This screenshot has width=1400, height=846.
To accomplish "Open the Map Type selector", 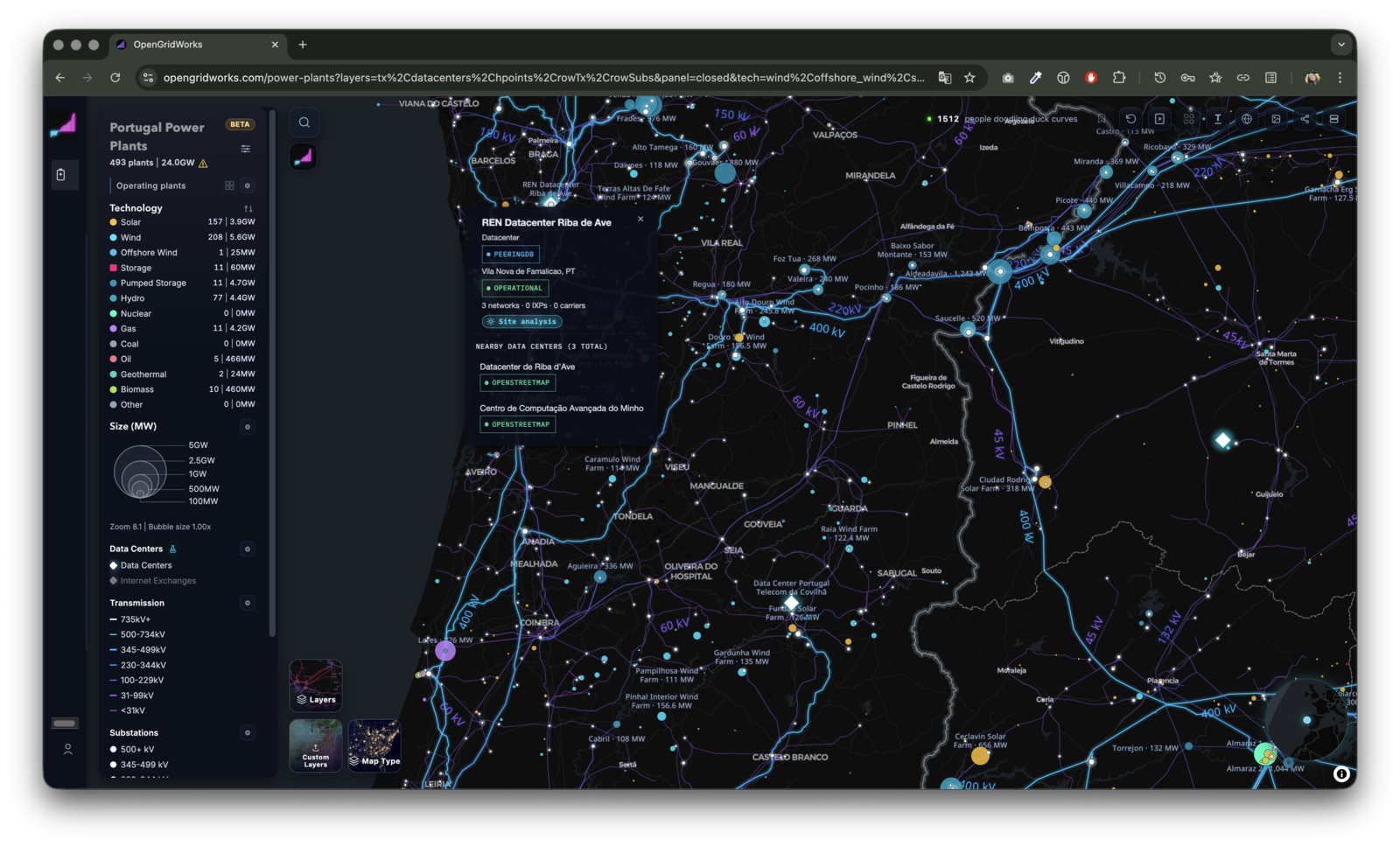I will (x=374, y=745).
